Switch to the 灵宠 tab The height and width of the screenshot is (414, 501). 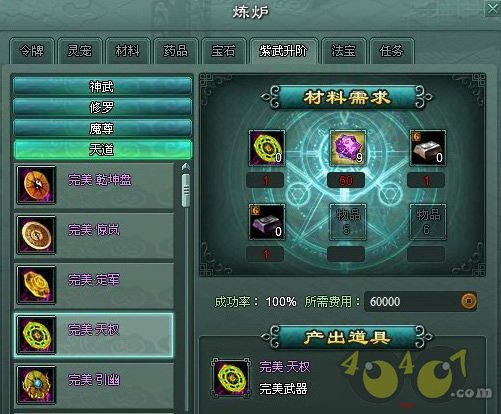[x=79, y=51]
